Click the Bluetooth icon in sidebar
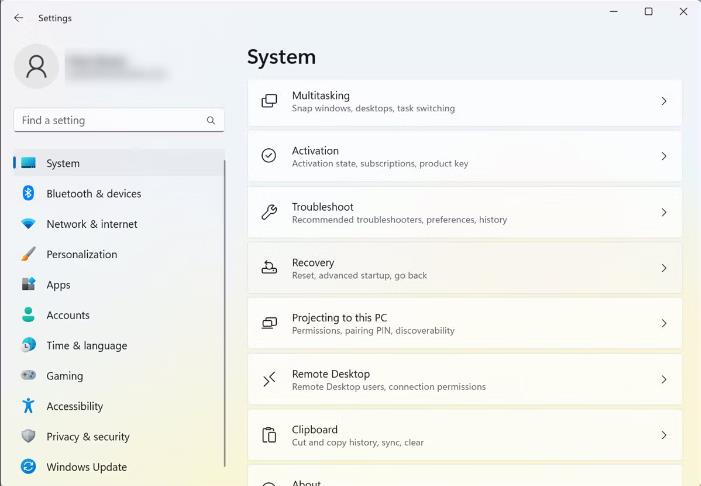The image size is (701, 486). click(28, 193)
